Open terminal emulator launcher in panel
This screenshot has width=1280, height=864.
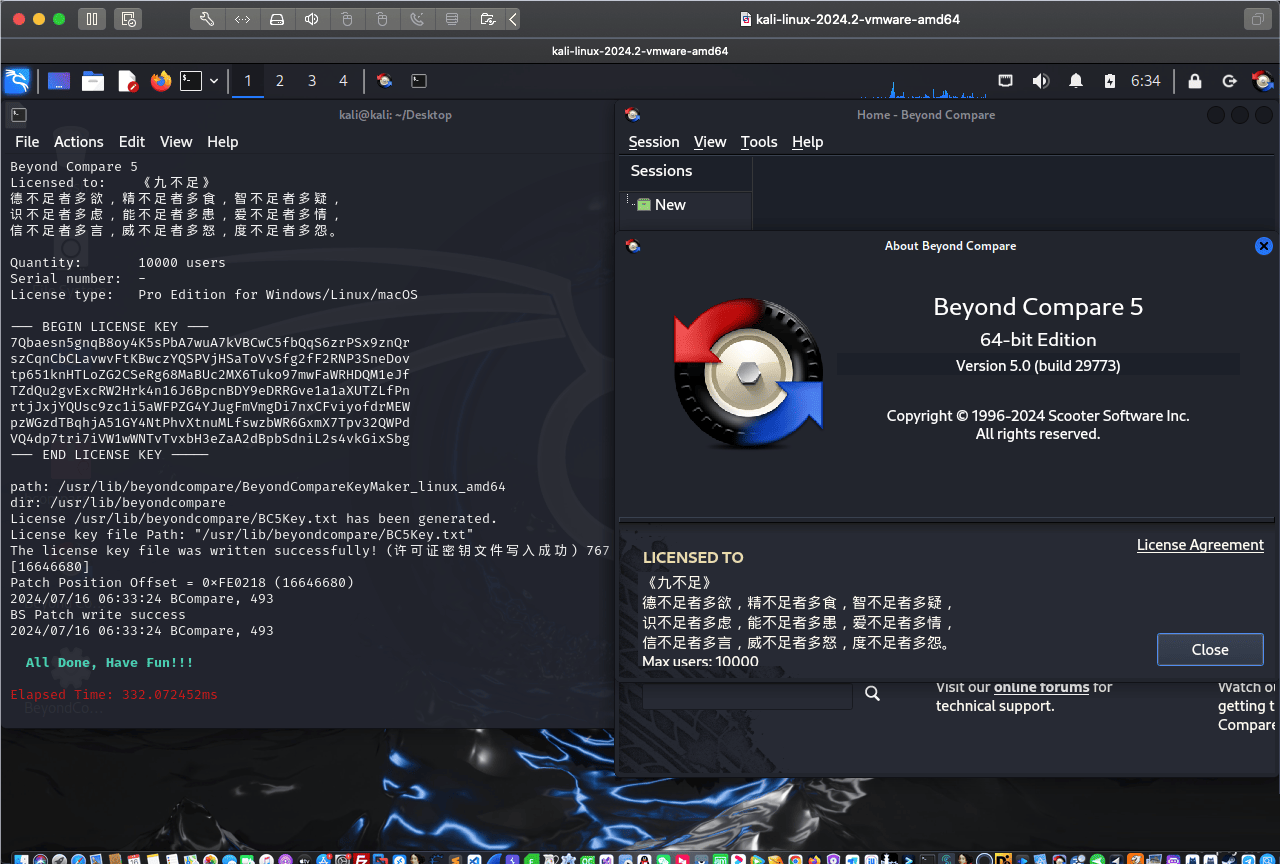(191, 81)
